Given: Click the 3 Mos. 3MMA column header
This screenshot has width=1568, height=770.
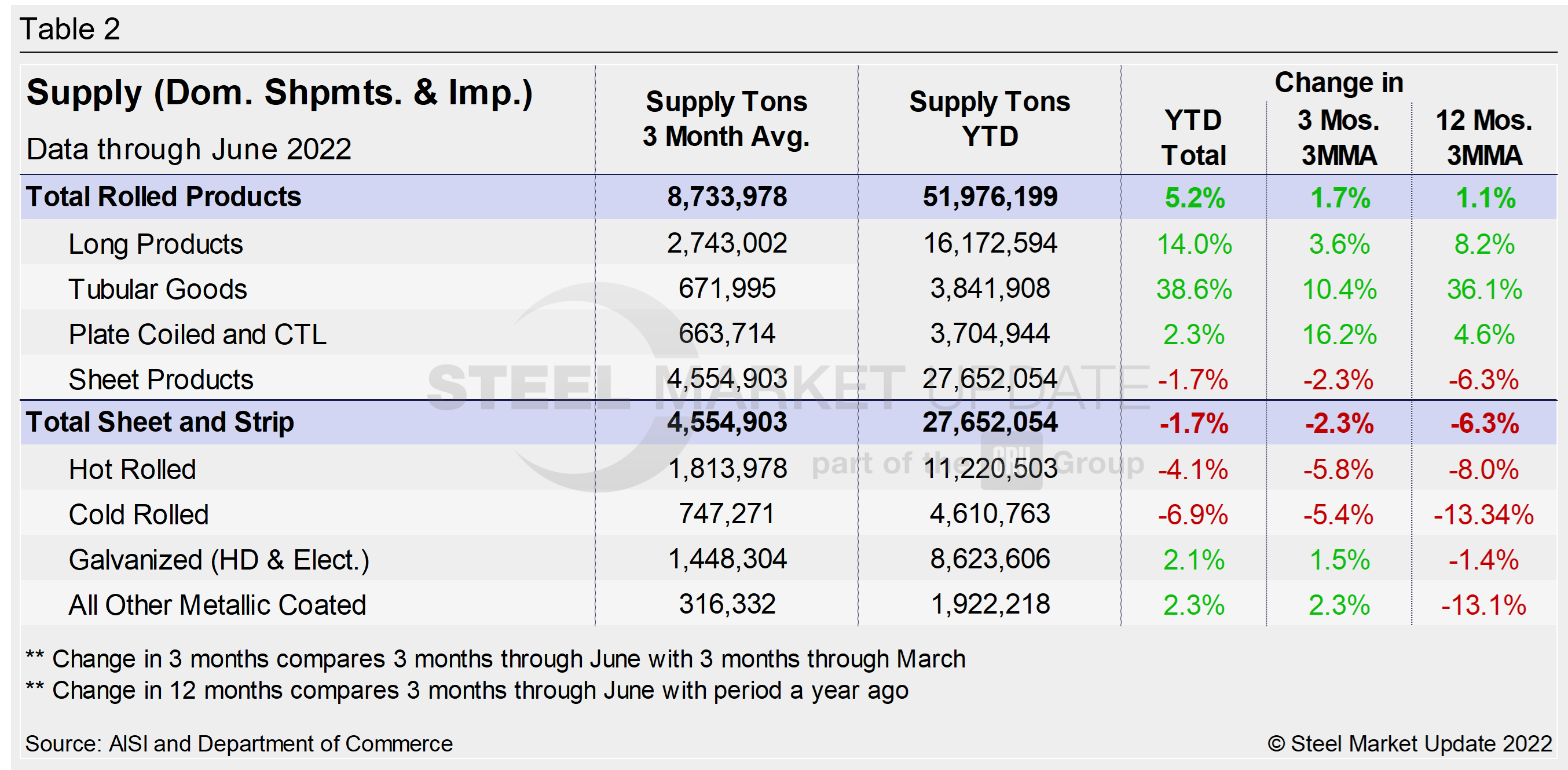Looking at the screenshot, I should (x=1339, y=138).
